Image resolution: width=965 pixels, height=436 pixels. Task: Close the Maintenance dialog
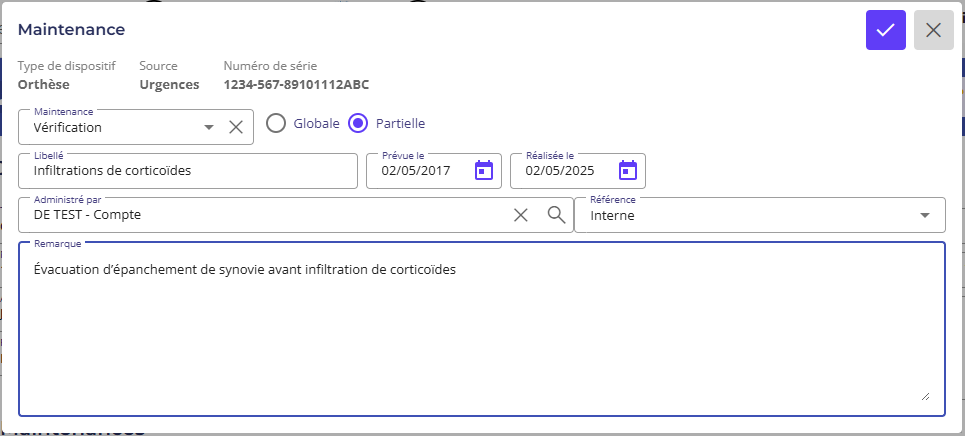pyautogui.click(x=933, y=30)
